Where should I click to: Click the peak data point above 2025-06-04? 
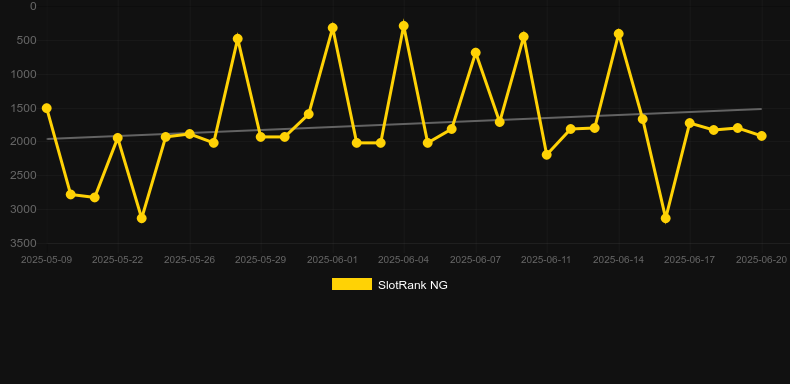(x=404, y=26)
